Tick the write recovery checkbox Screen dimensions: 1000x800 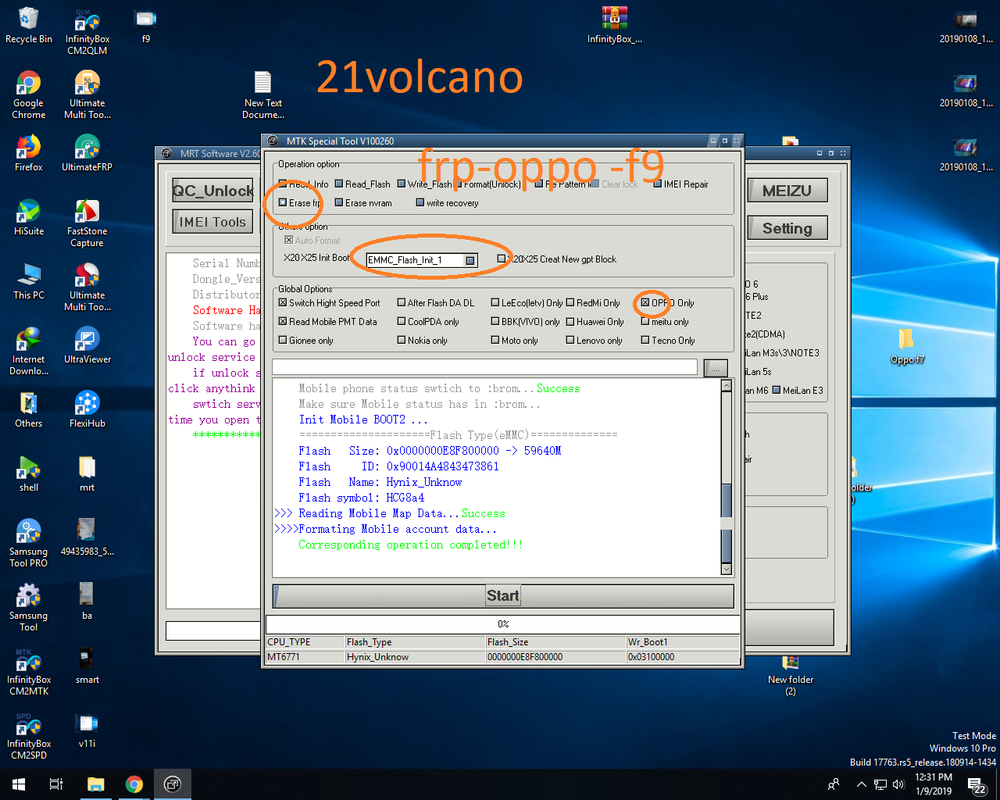(x=420, y=202)
